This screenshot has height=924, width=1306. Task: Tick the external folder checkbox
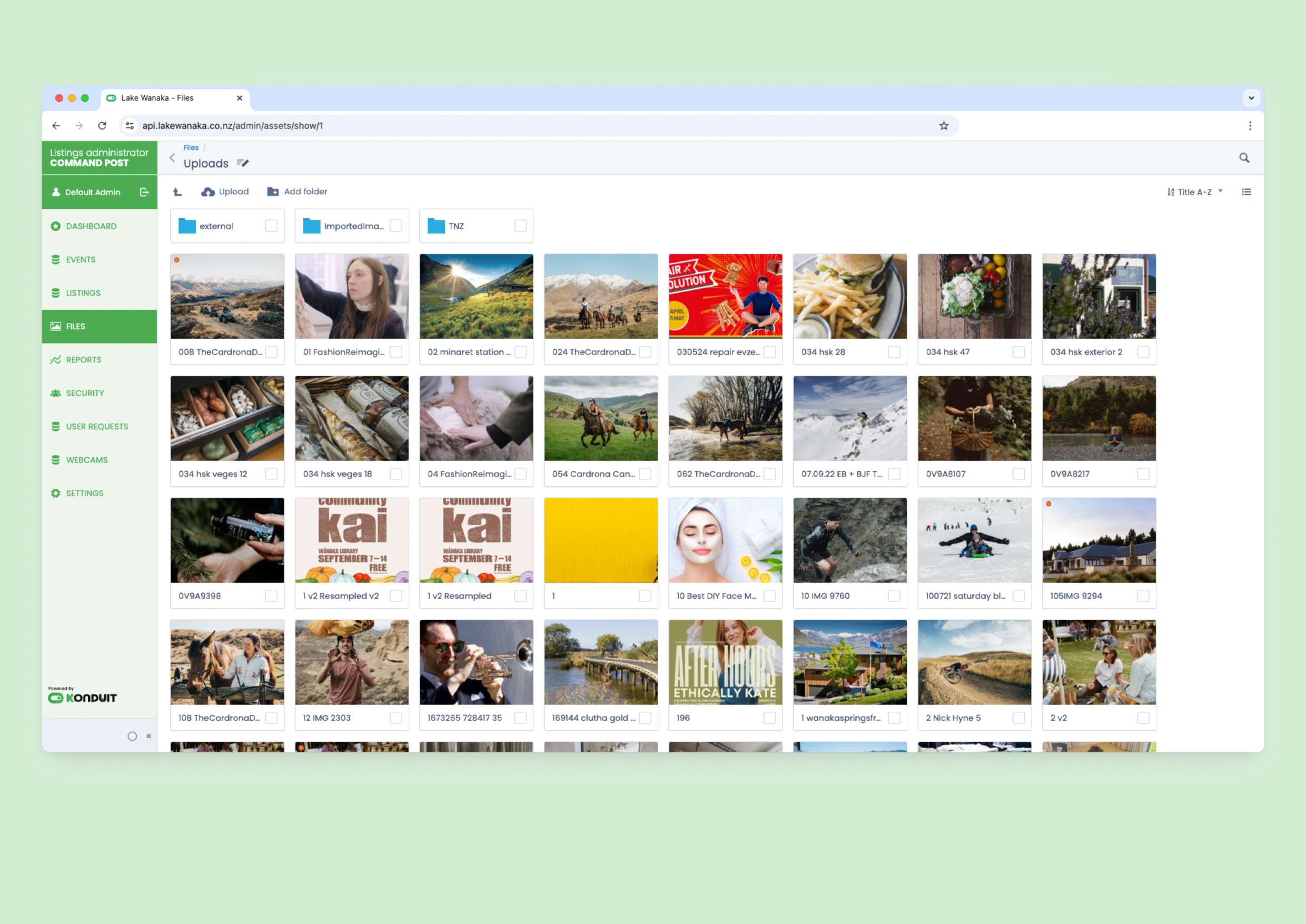point(271,226)
